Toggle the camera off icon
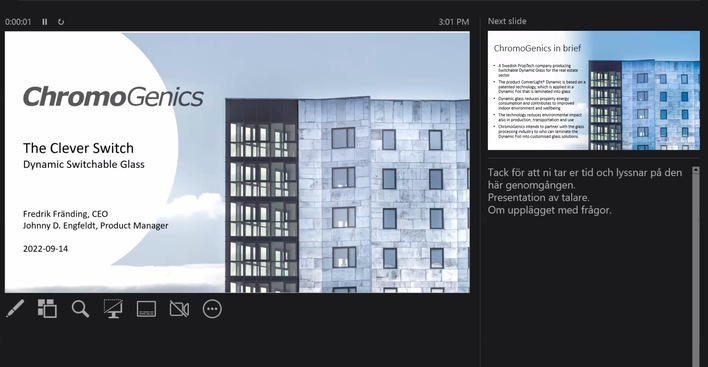The width and height of the screenshot is (708, 367). 179,309
